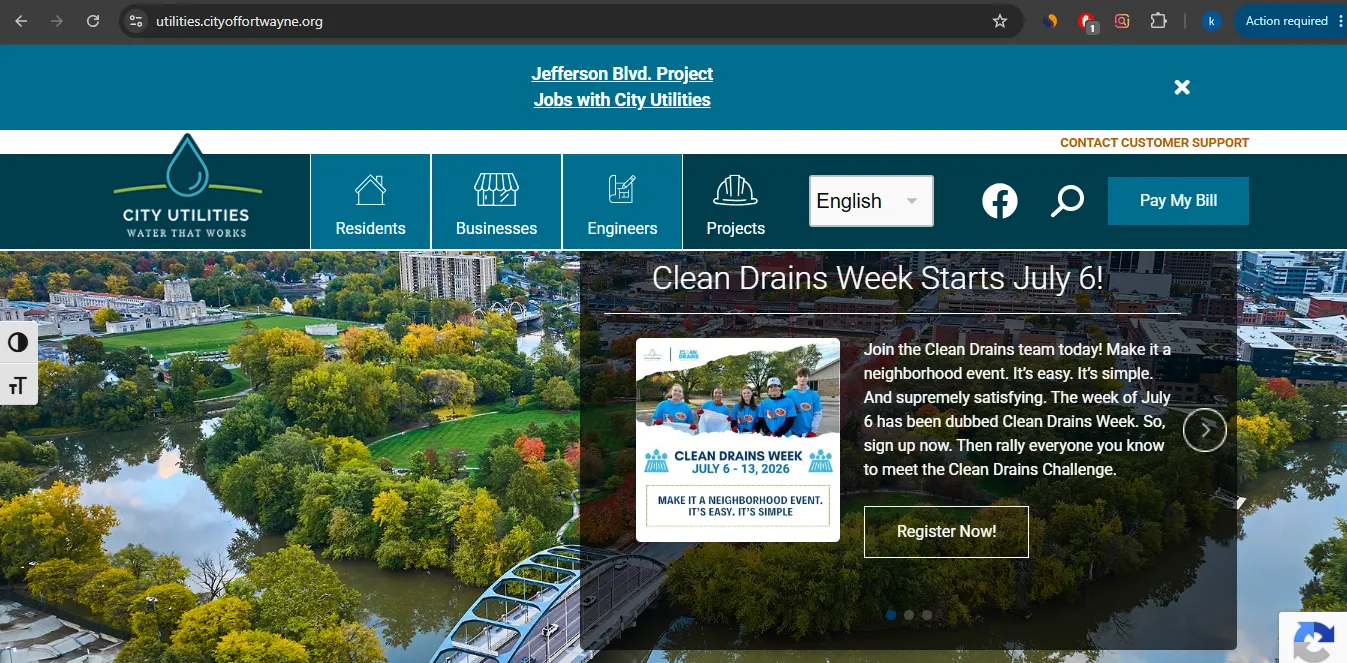Screen dimensions: 1347x663
Task: Select the second carousel slide dot
Action: (909, 615)
